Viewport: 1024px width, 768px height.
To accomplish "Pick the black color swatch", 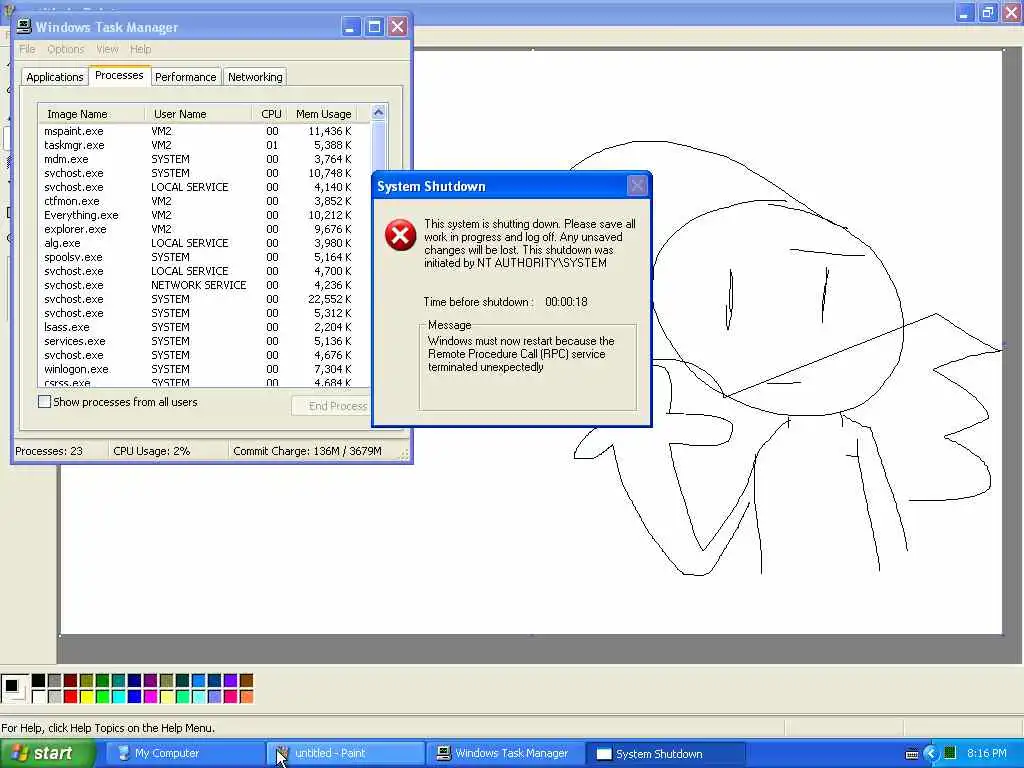I will point(39,681).
